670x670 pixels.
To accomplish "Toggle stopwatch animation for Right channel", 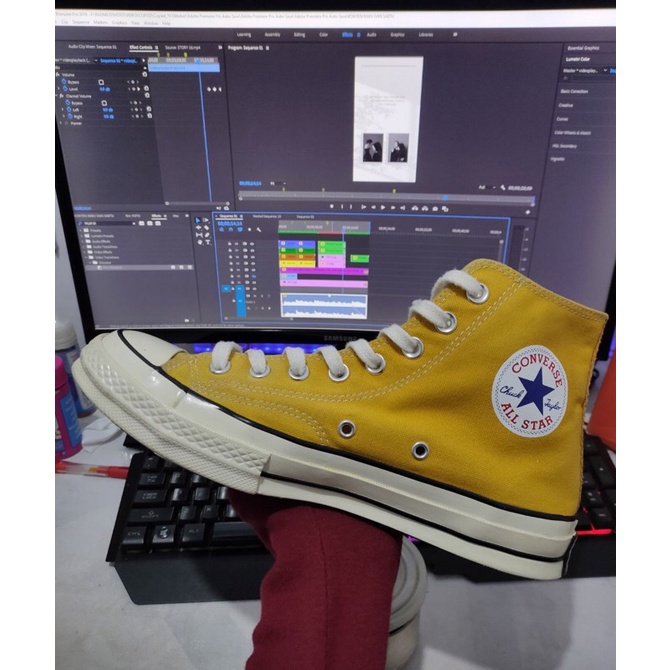I will [x=70, y=116].
